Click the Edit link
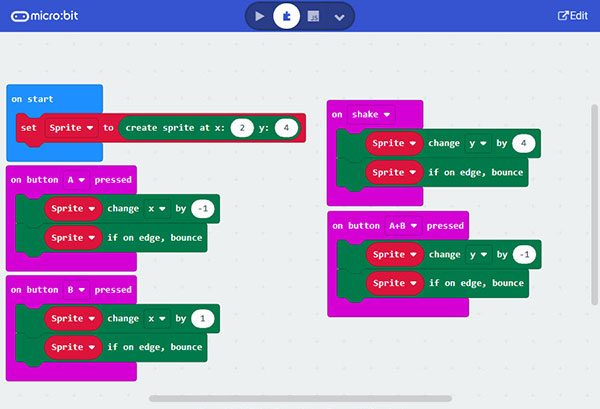The image size is (600, 409). click(x=572, y=16)
